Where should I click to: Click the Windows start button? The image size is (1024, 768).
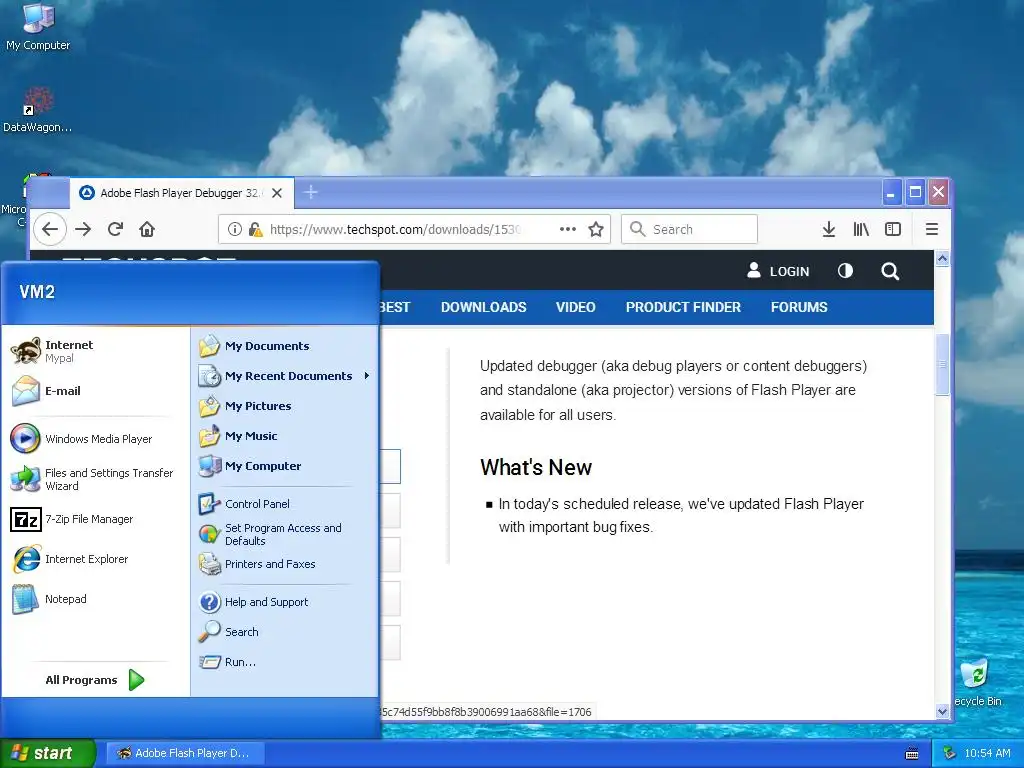pos(47,753)
